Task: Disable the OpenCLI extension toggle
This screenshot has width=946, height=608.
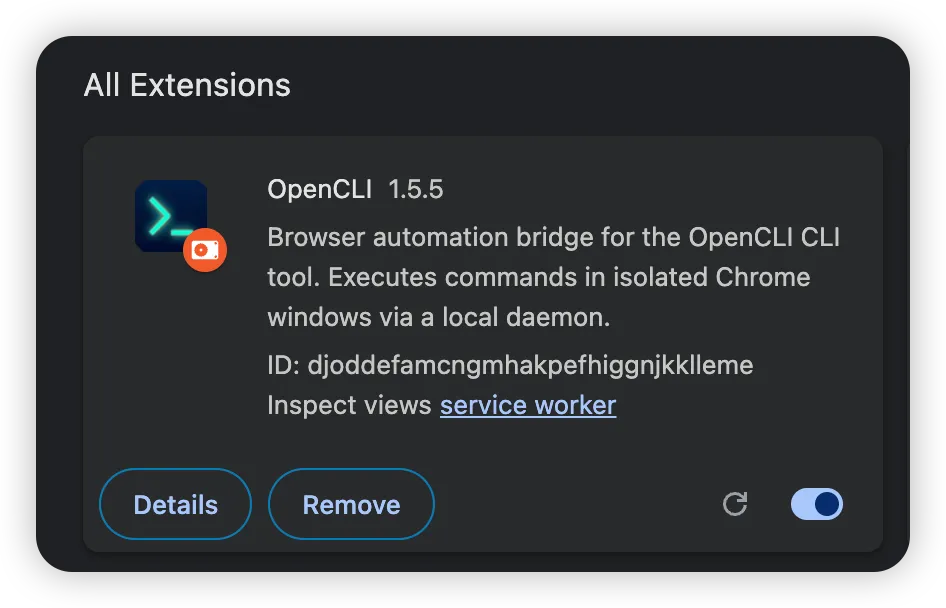Action: pos(817,504)
